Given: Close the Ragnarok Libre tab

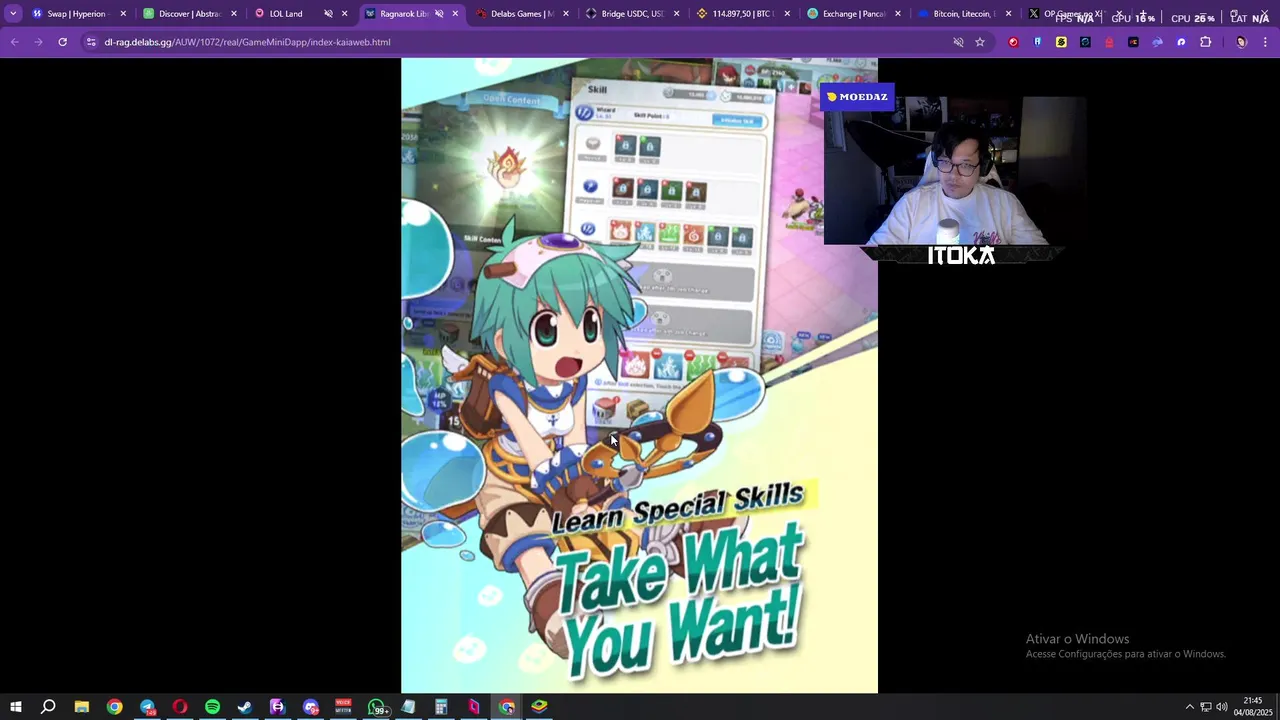Looking at the screenshot, I should 455,14.
